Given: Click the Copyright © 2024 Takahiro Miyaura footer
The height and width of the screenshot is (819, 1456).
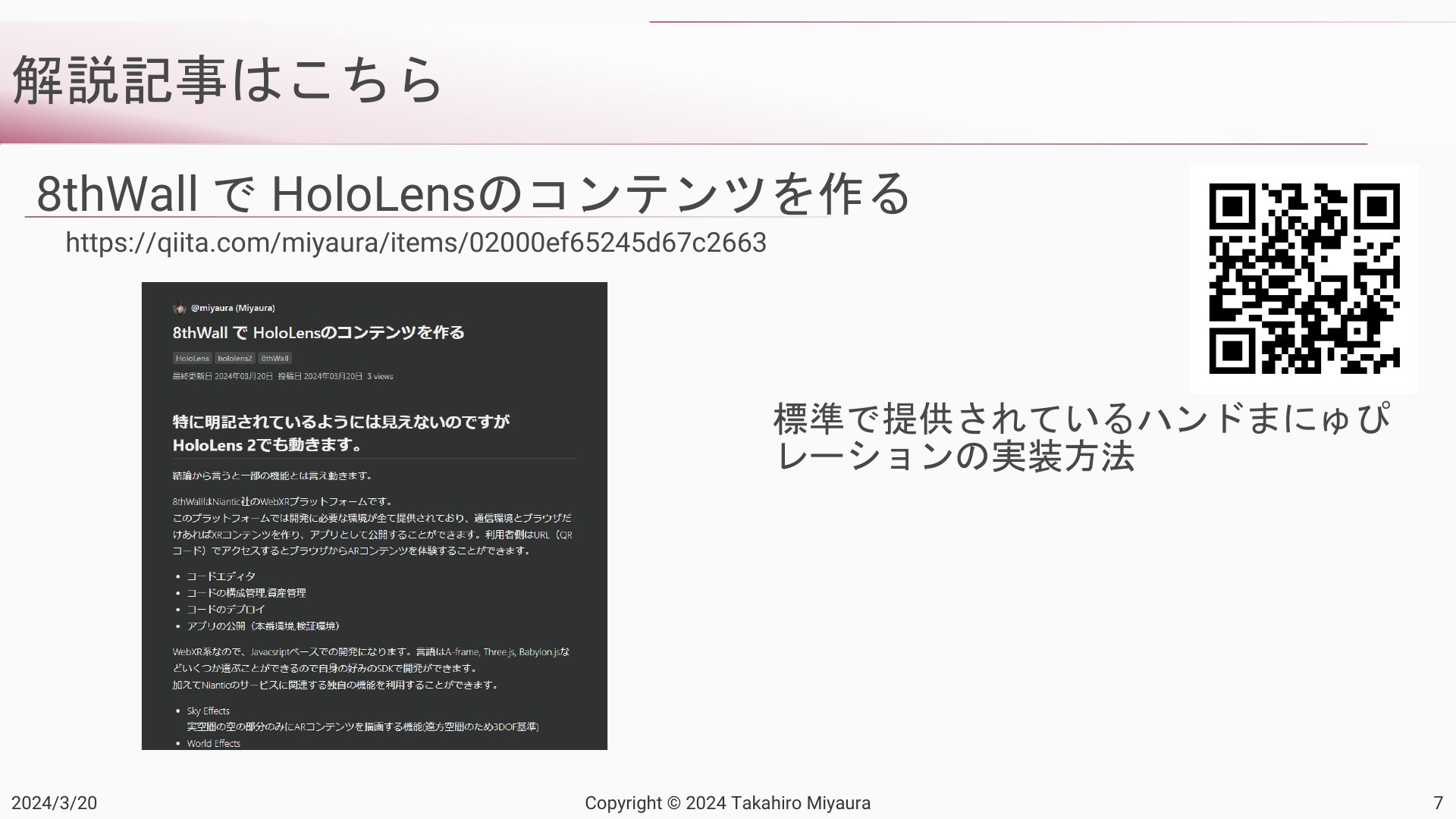Looking at the screenshot, I should coord(727,803).
